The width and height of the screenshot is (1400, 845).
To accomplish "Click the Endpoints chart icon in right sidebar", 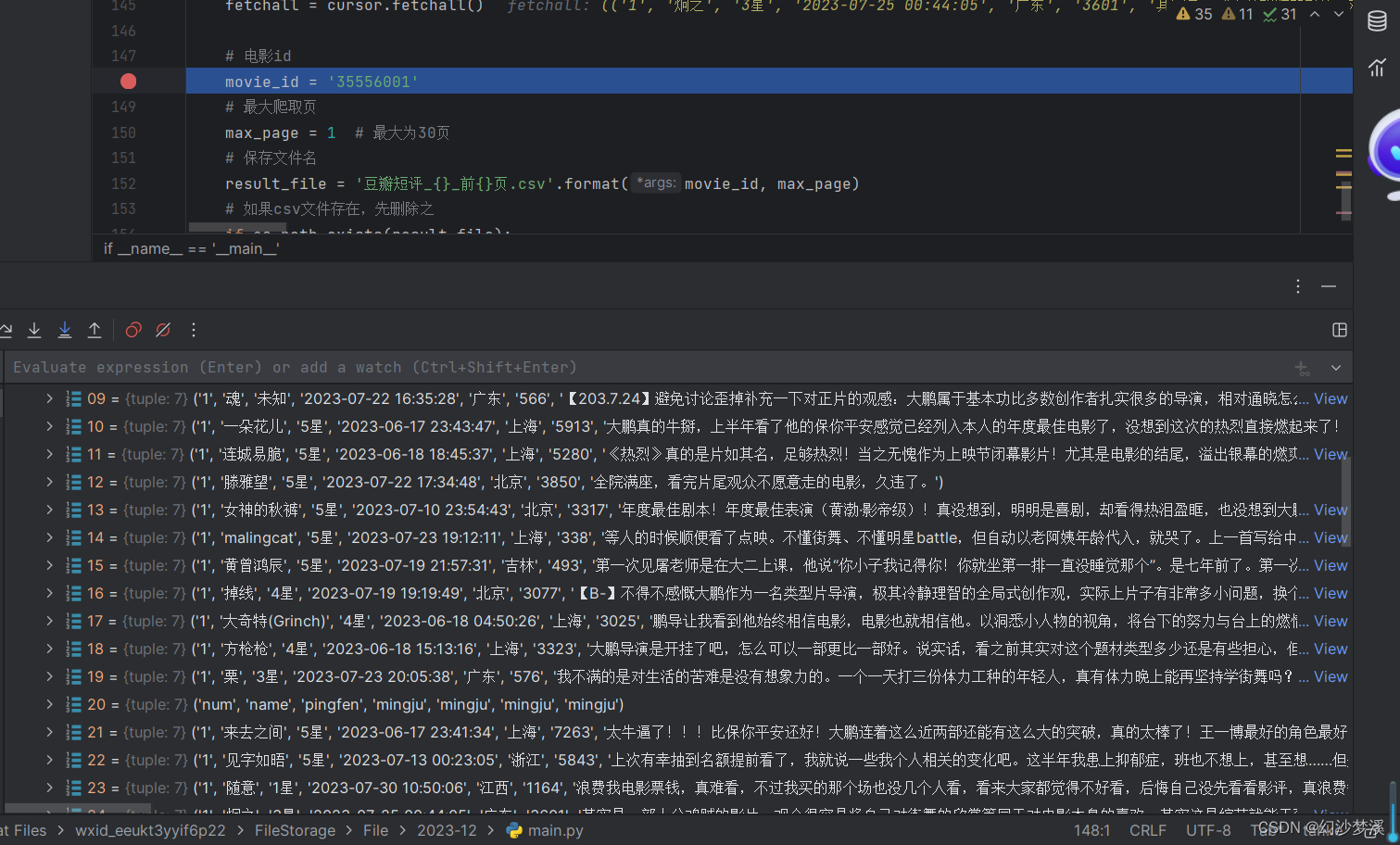I will pyautogui.click(x=1378, y=67).
